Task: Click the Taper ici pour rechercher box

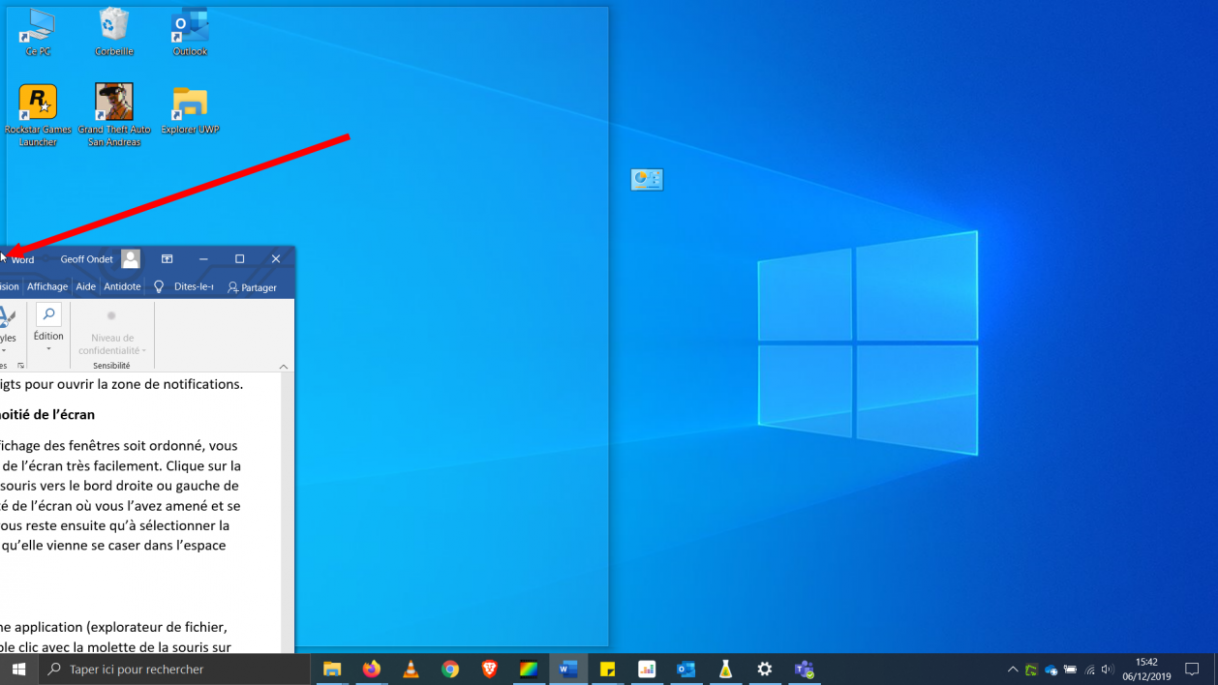Action: 175,669
